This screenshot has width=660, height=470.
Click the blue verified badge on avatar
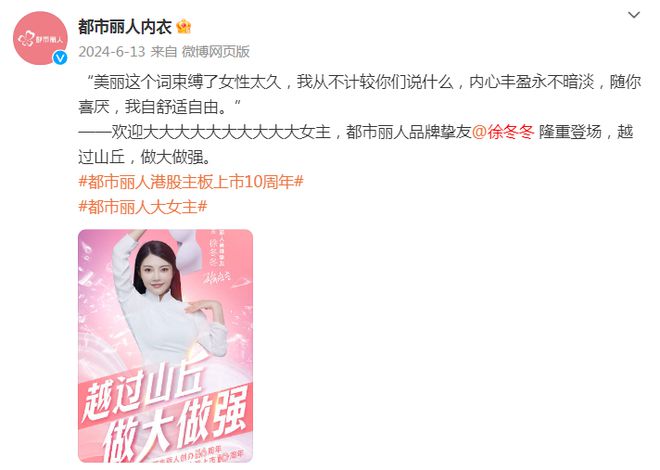click(60, 57)
